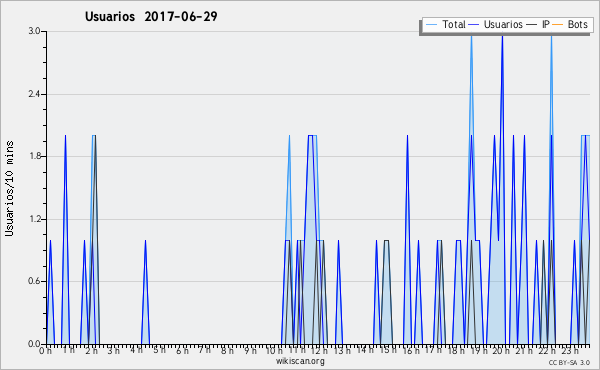
Task: Click the y-axis value 3.0
Action: click(34, 31)
